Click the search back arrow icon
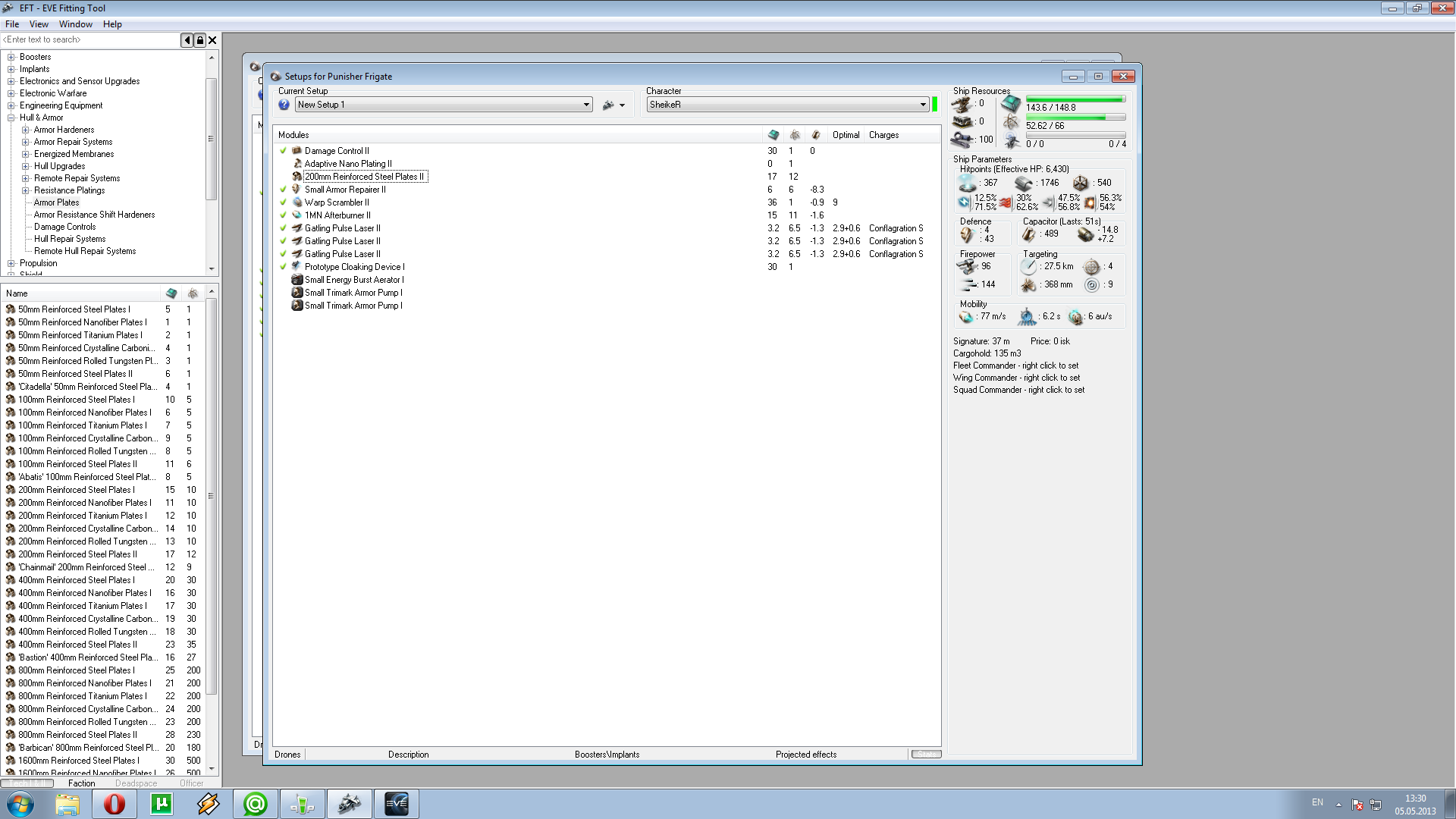Image resolution: width=1456 pixels, height=819 pixels. [x=187, y=40]
